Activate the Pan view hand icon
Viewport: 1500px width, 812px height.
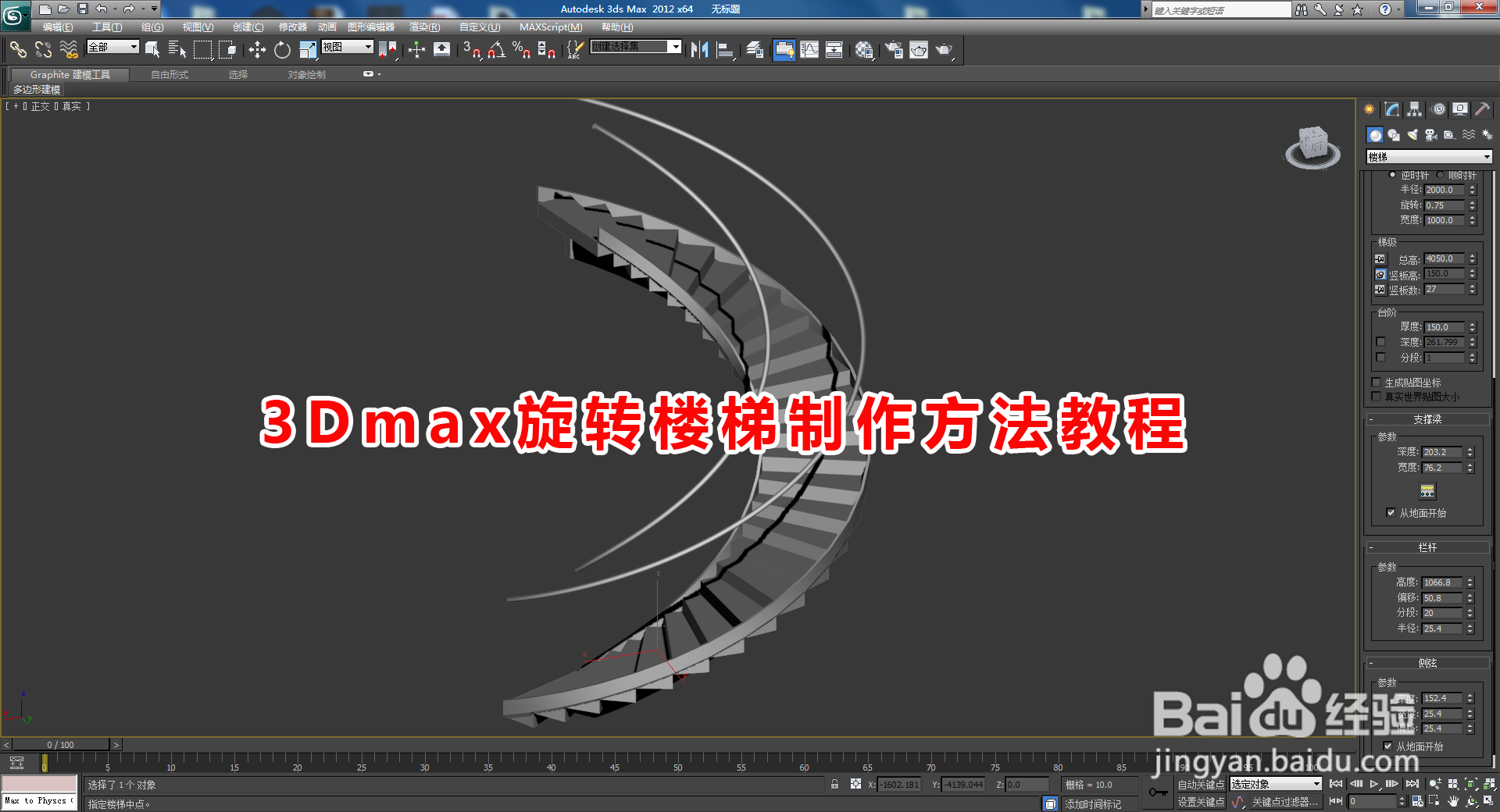point(1453,801)
